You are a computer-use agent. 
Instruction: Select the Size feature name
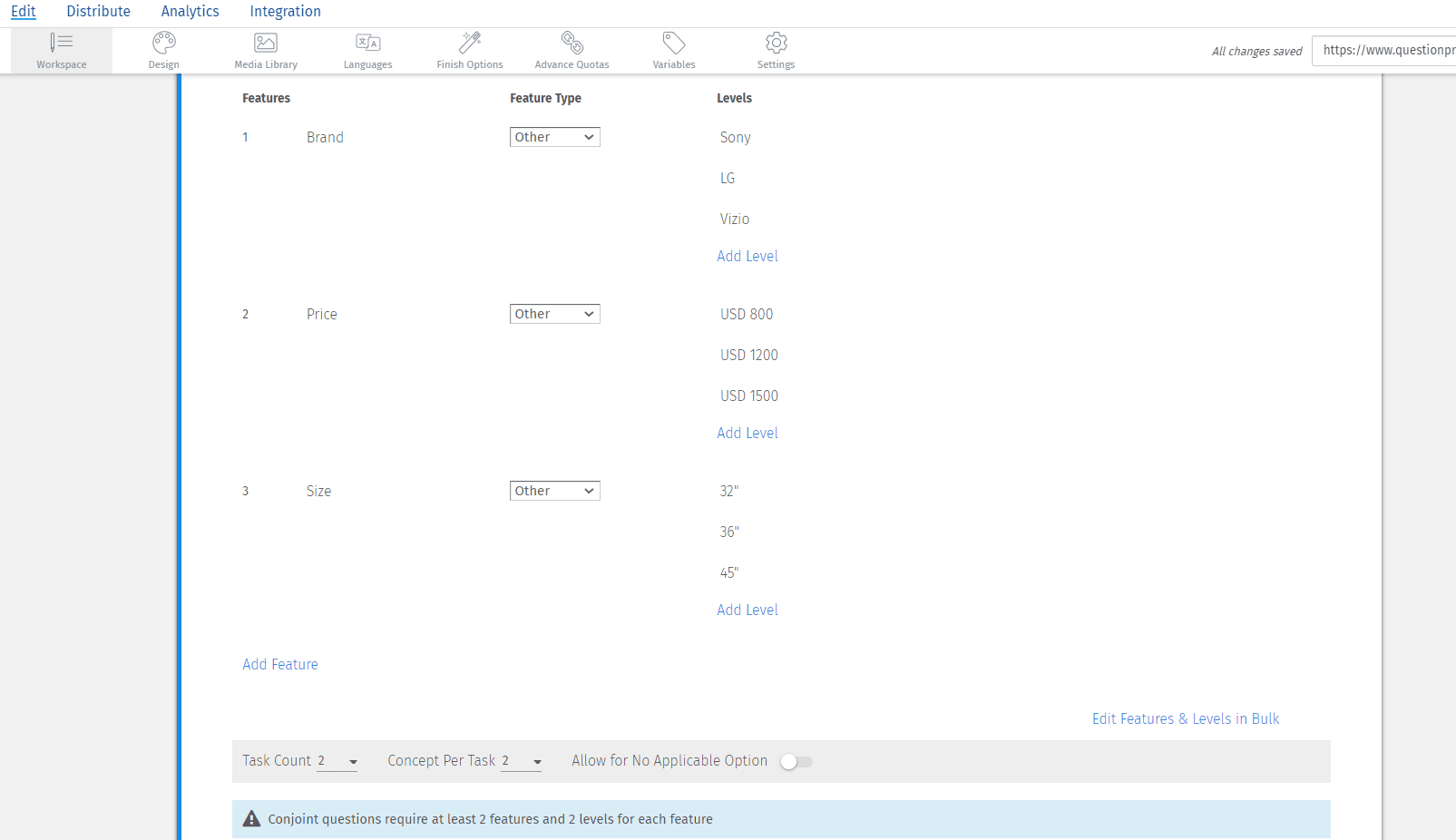pyautogui.click(x=318, y=491)
